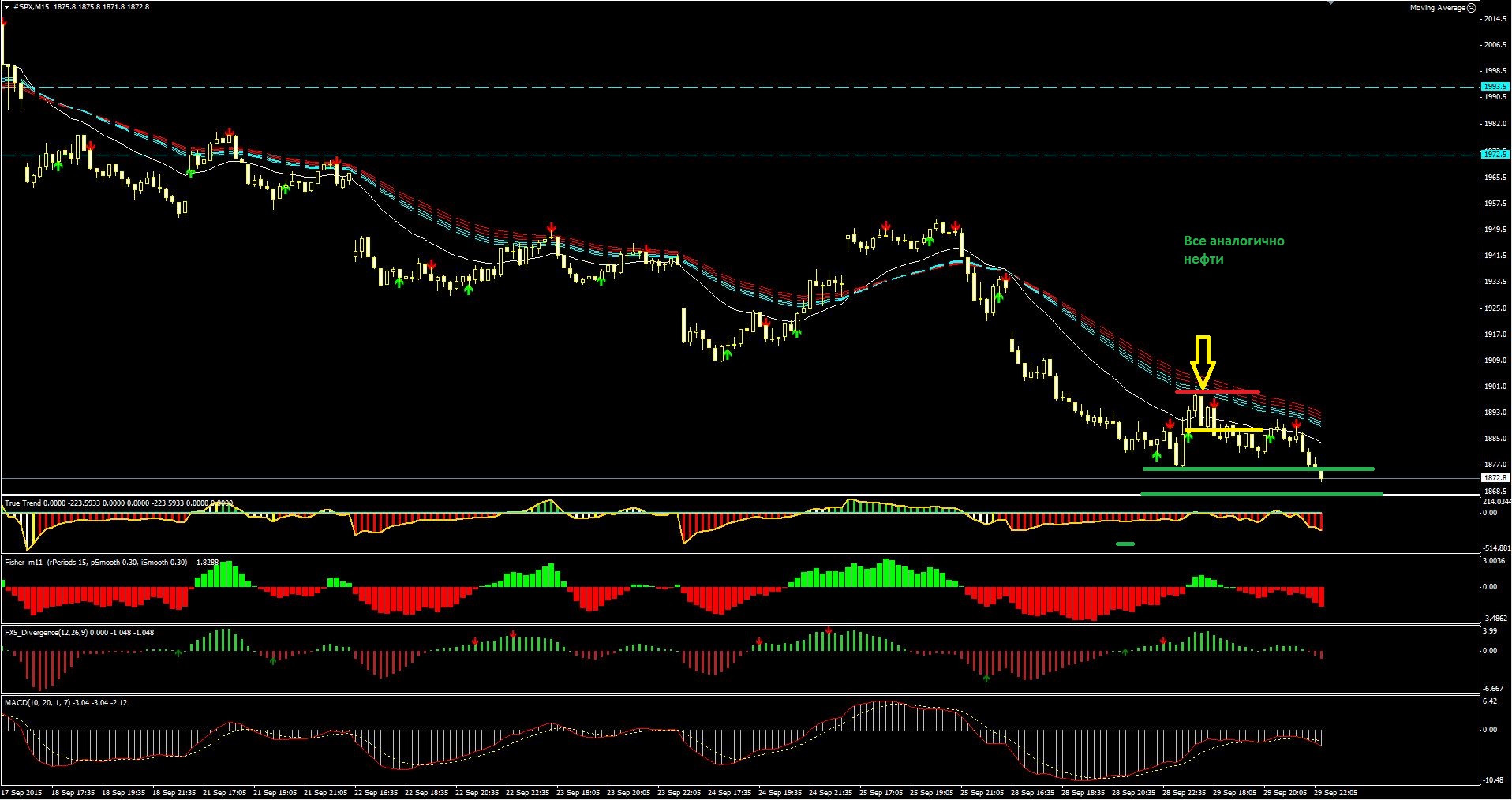Click the 2014.5 price scale value
This screenshot has width=1512, height=800.
coord(1495,19)
